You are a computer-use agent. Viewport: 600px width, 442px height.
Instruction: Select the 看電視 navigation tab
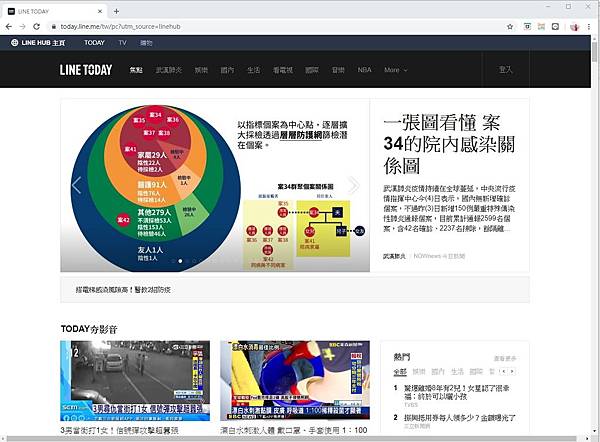tap(283, 70)
